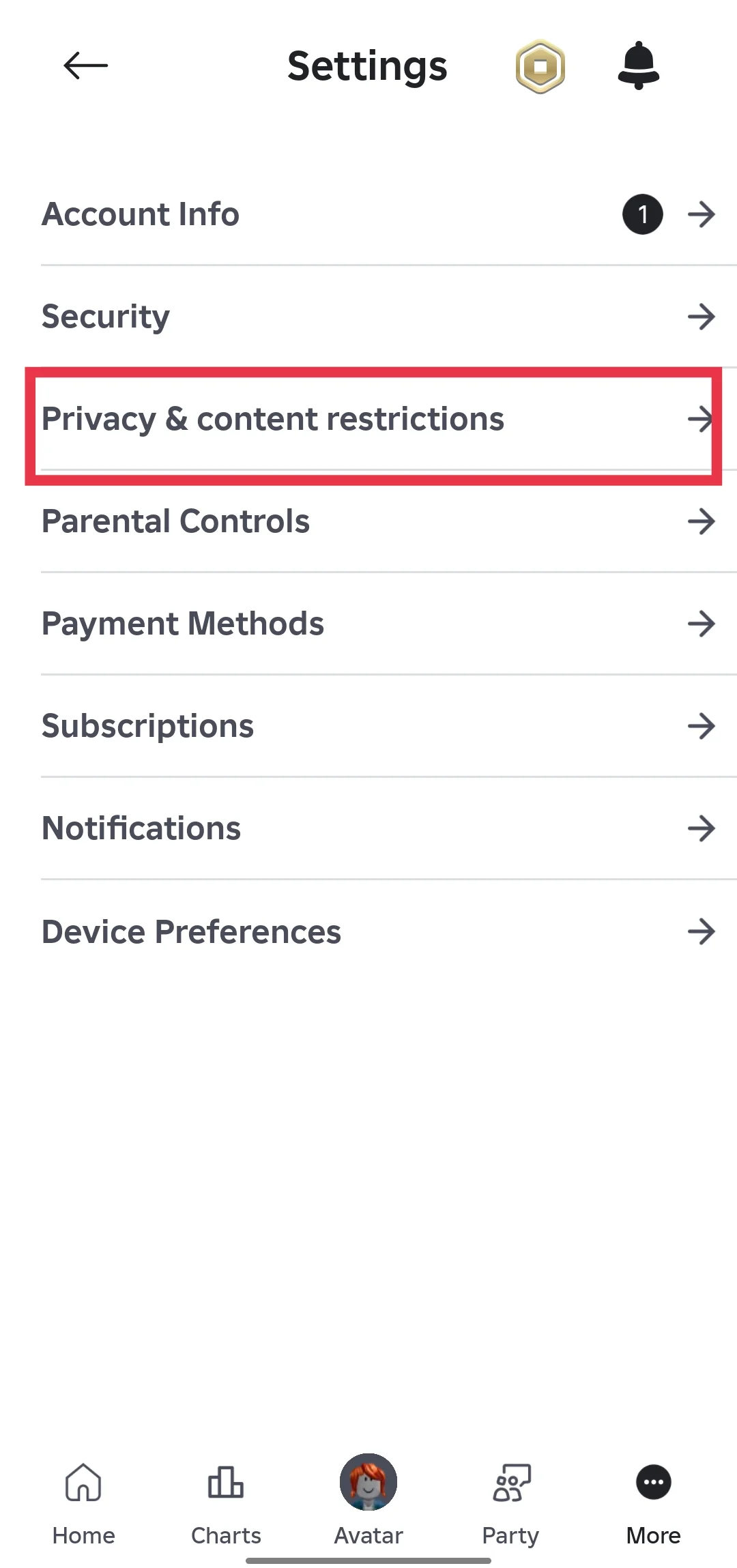
Task: Open the notifications bell icon
Action: (x=638, y=66)
